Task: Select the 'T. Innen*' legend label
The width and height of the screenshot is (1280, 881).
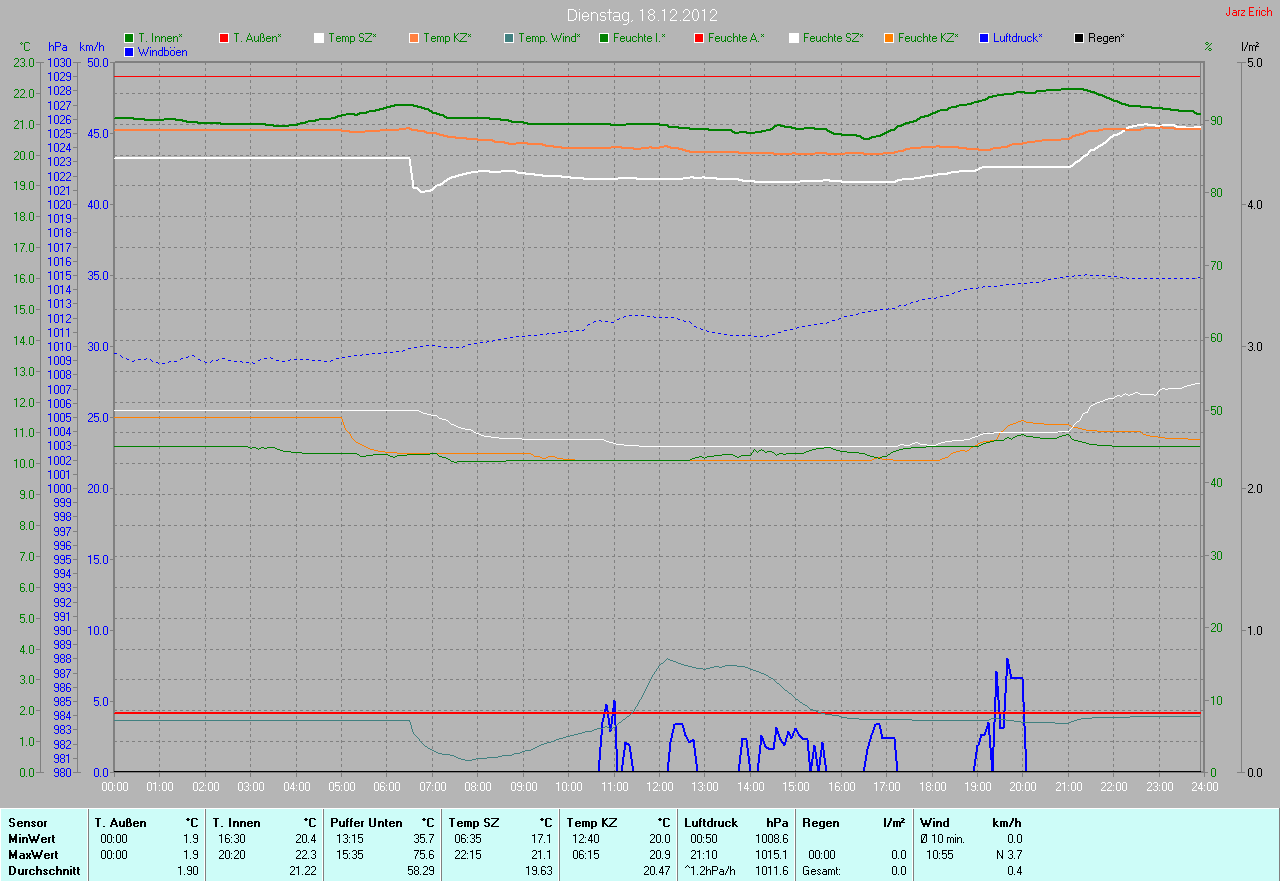Action: coord(160,38)
